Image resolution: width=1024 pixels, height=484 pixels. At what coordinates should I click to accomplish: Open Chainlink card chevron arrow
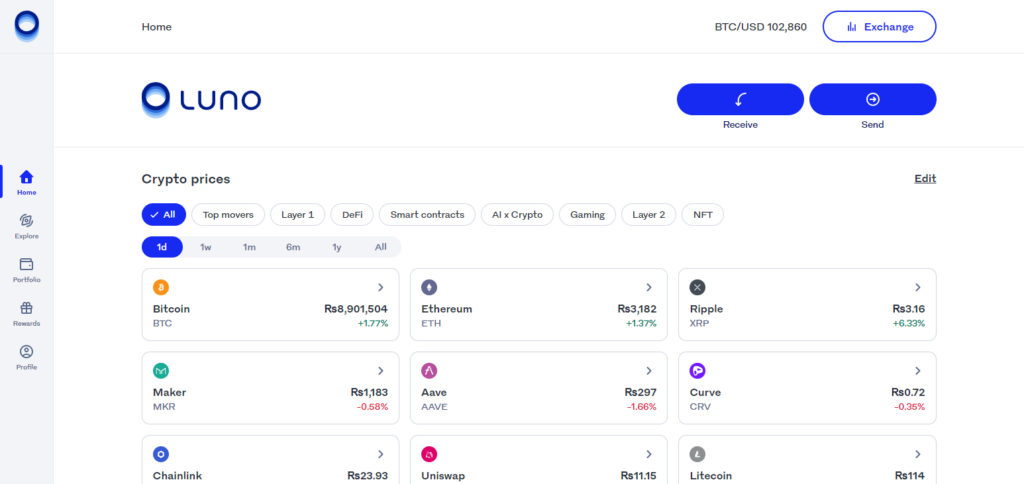(x=381, y=455)
